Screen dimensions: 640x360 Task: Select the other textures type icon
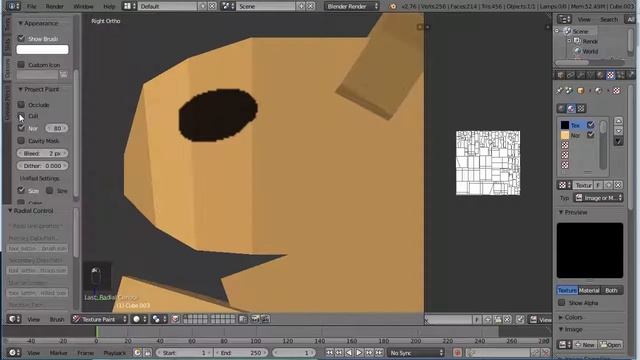pos(581,108)
